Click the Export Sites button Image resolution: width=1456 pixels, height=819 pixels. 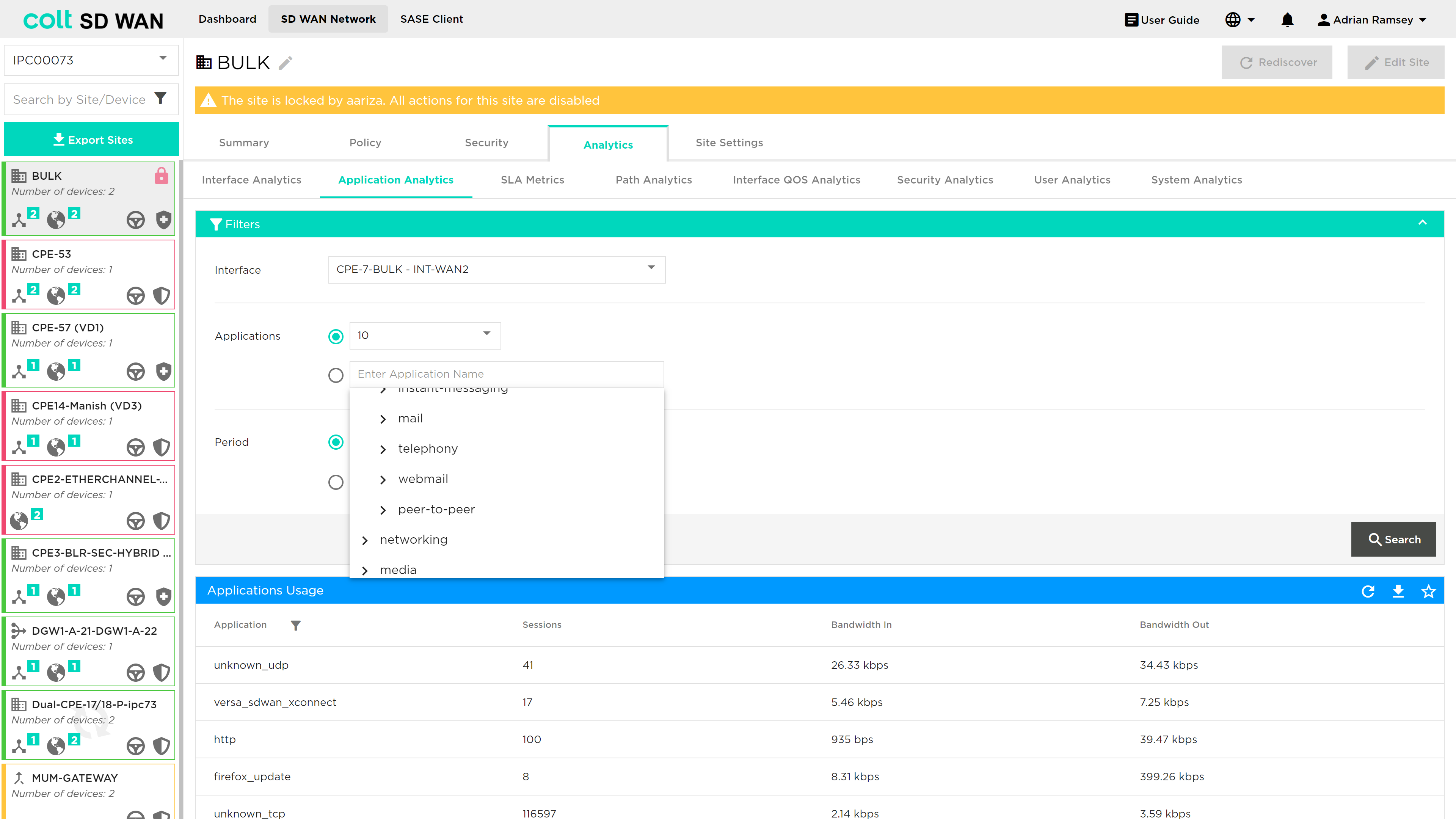point(91,139)
